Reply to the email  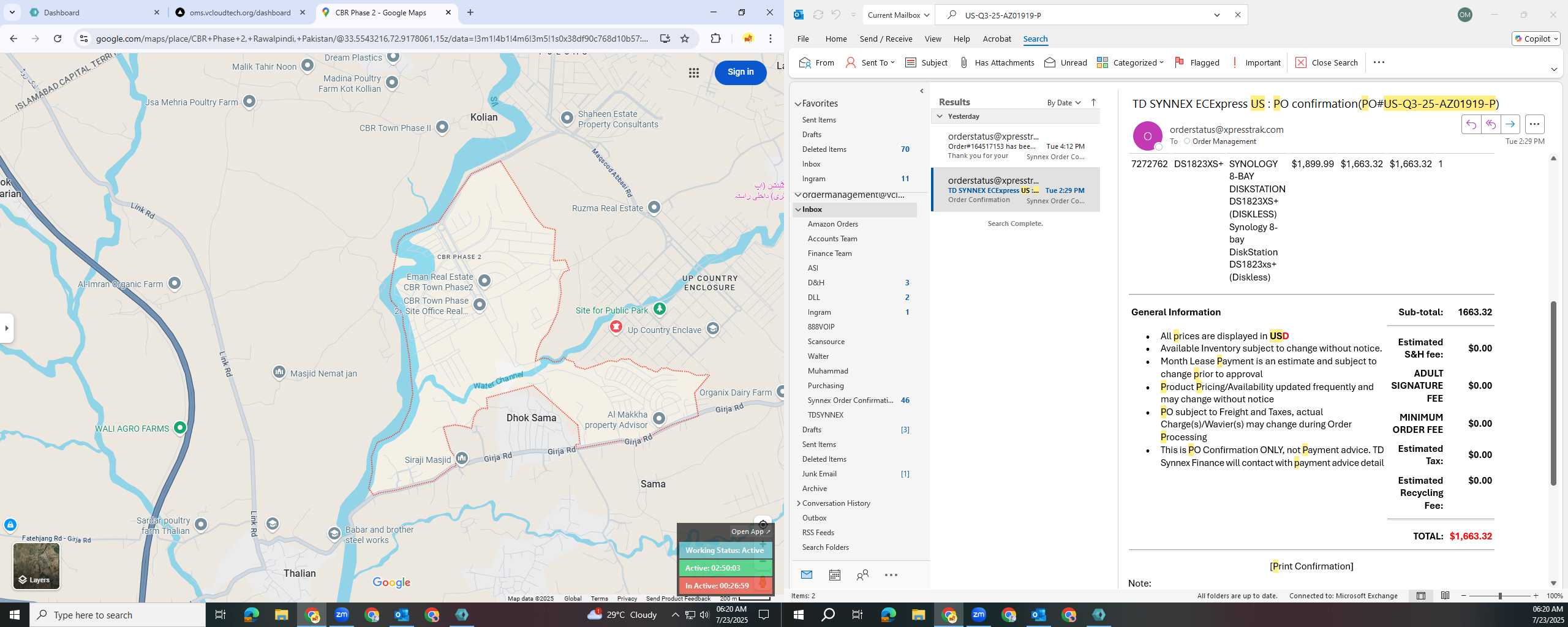pyautogui.click(x=1471, y=124)
